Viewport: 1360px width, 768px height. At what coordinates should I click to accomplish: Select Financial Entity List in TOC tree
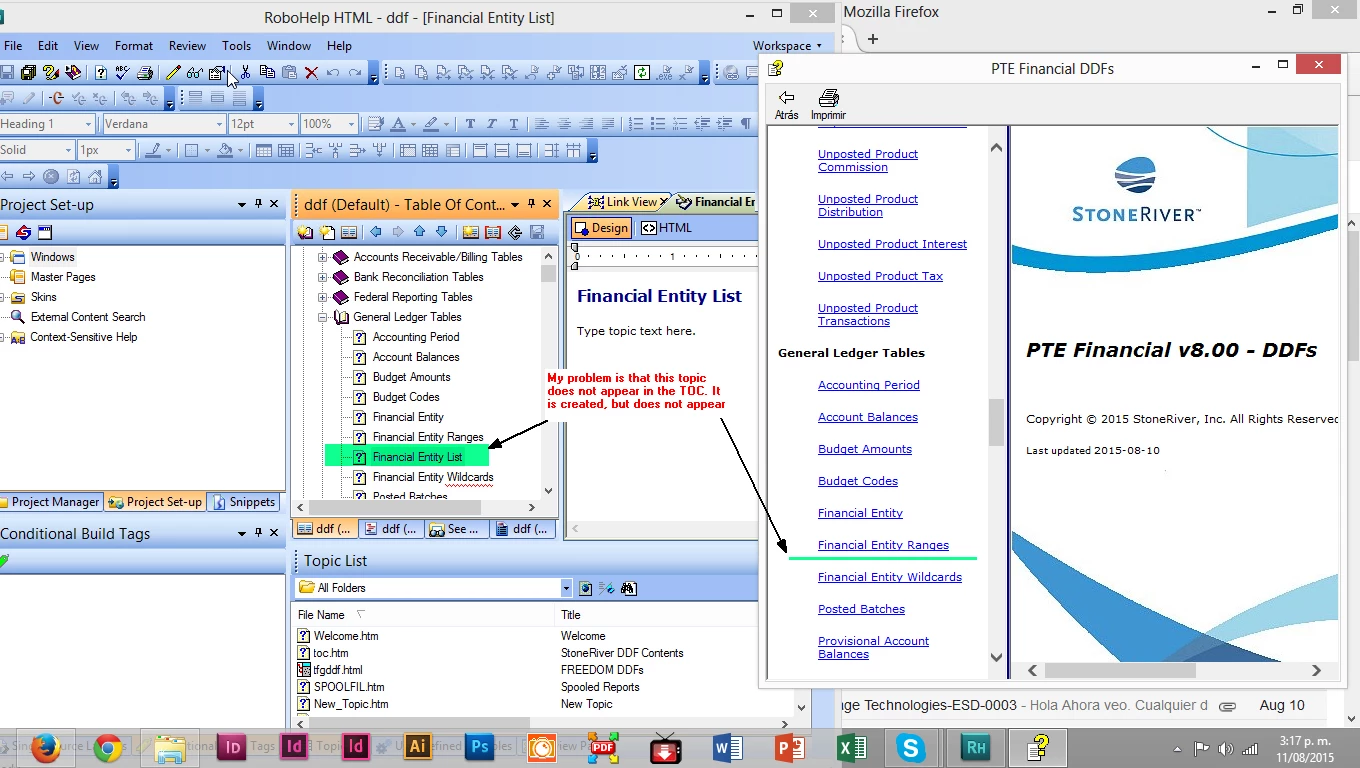point(417,457)
